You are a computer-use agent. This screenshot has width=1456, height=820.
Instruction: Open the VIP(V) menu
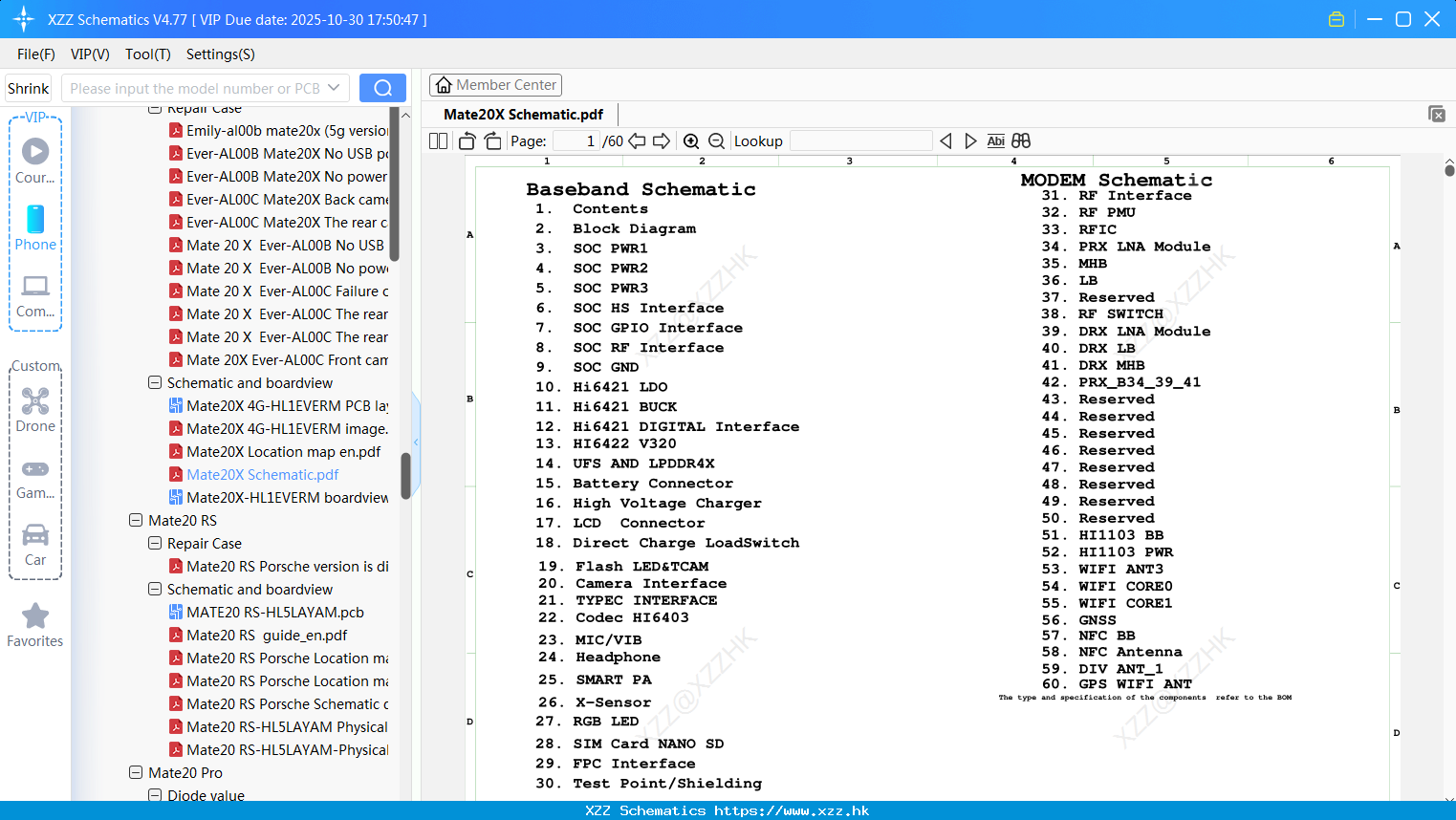pyautogui.click(x=90, y=54)
